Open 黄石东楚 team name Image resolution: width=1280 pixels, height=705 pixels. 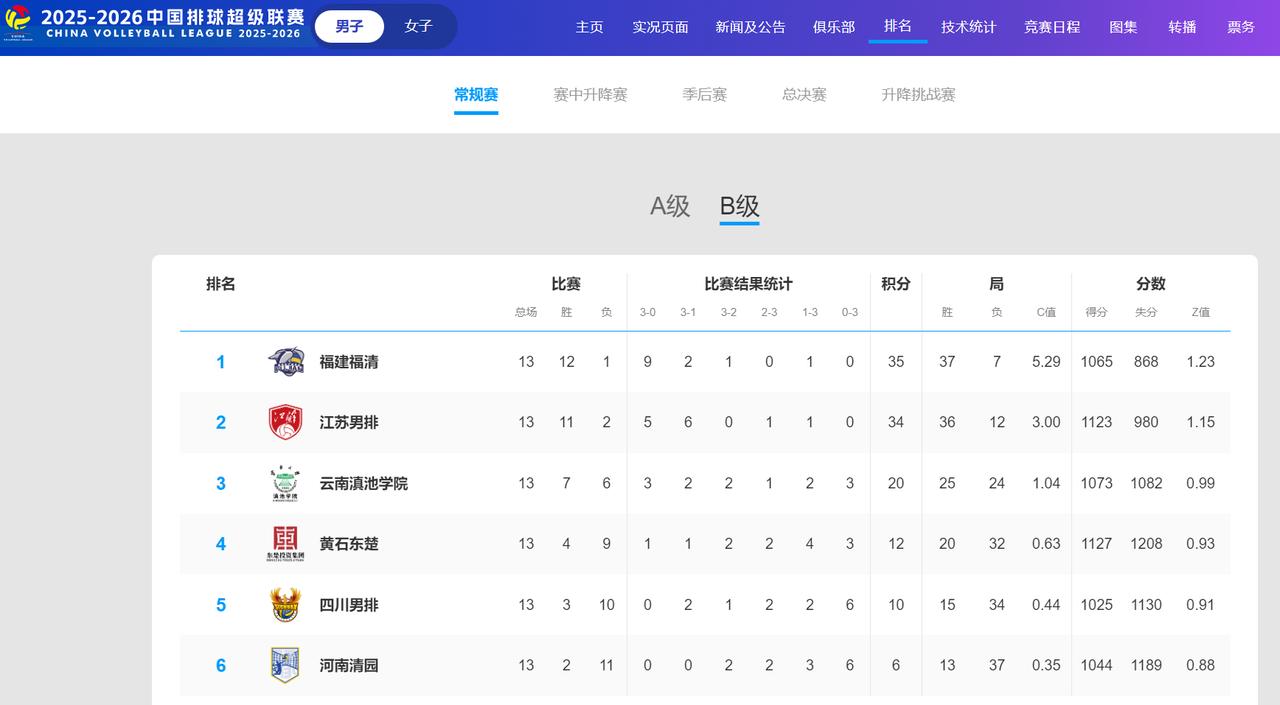click(349, 544)
